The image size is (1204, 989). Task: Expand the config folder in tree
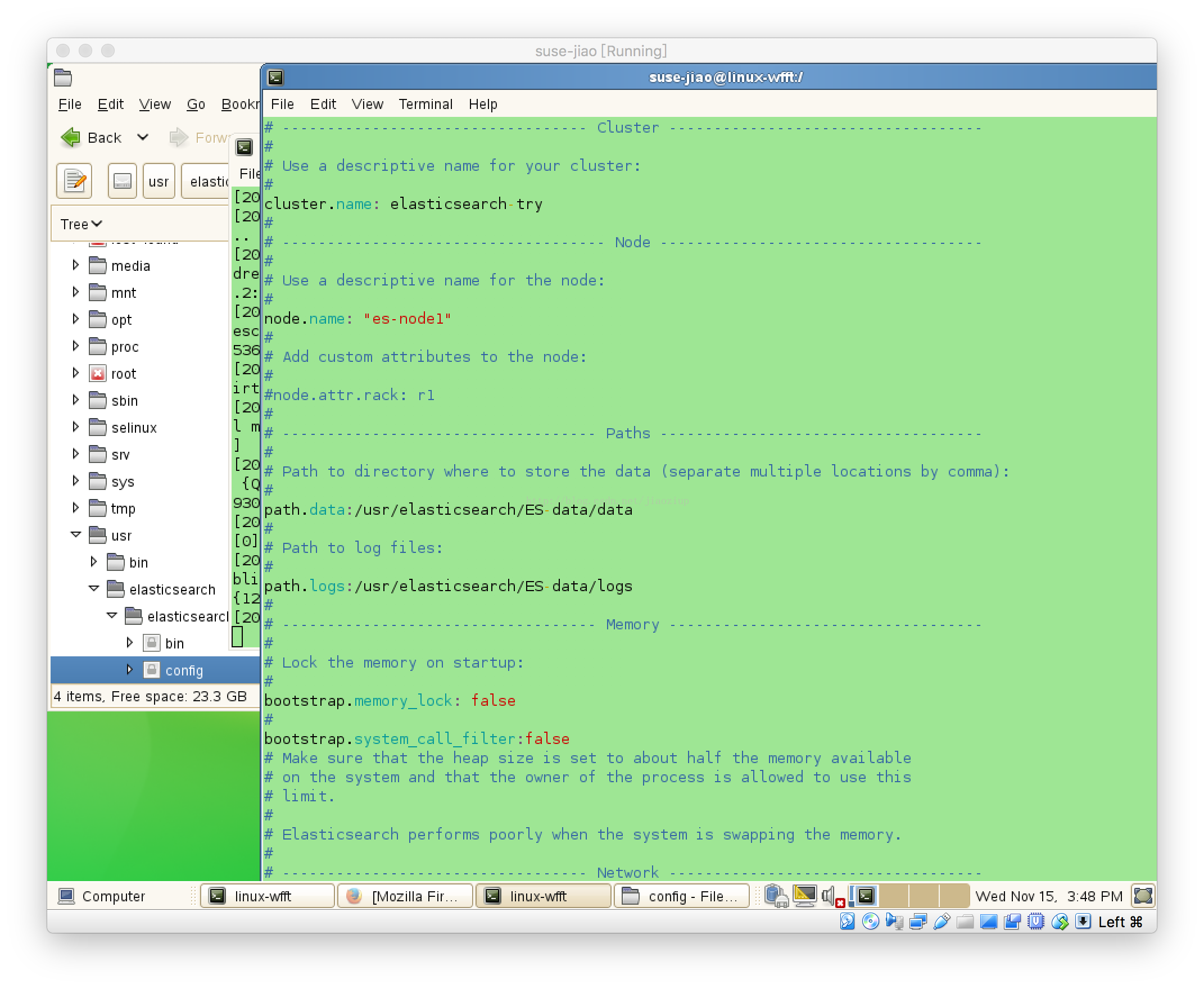tap(129, 670)
